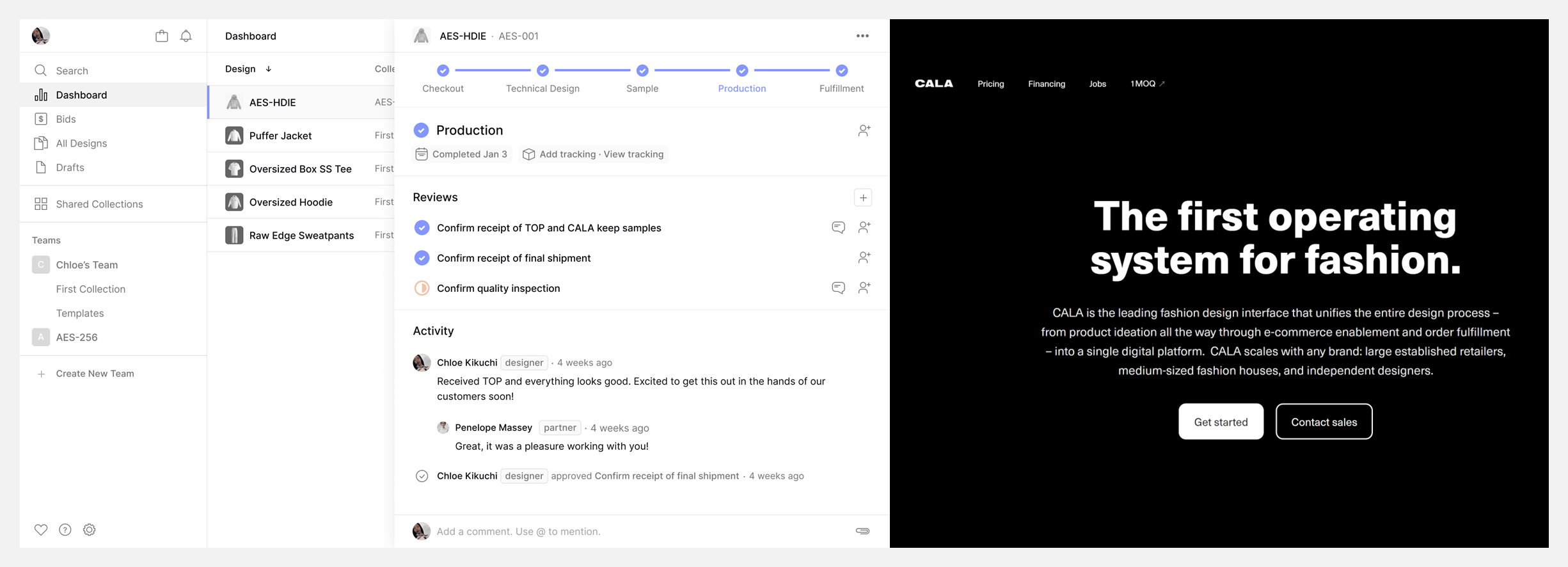
Task: Open 1MOQ external link in CALA nav
Action: pos(1148,84)
